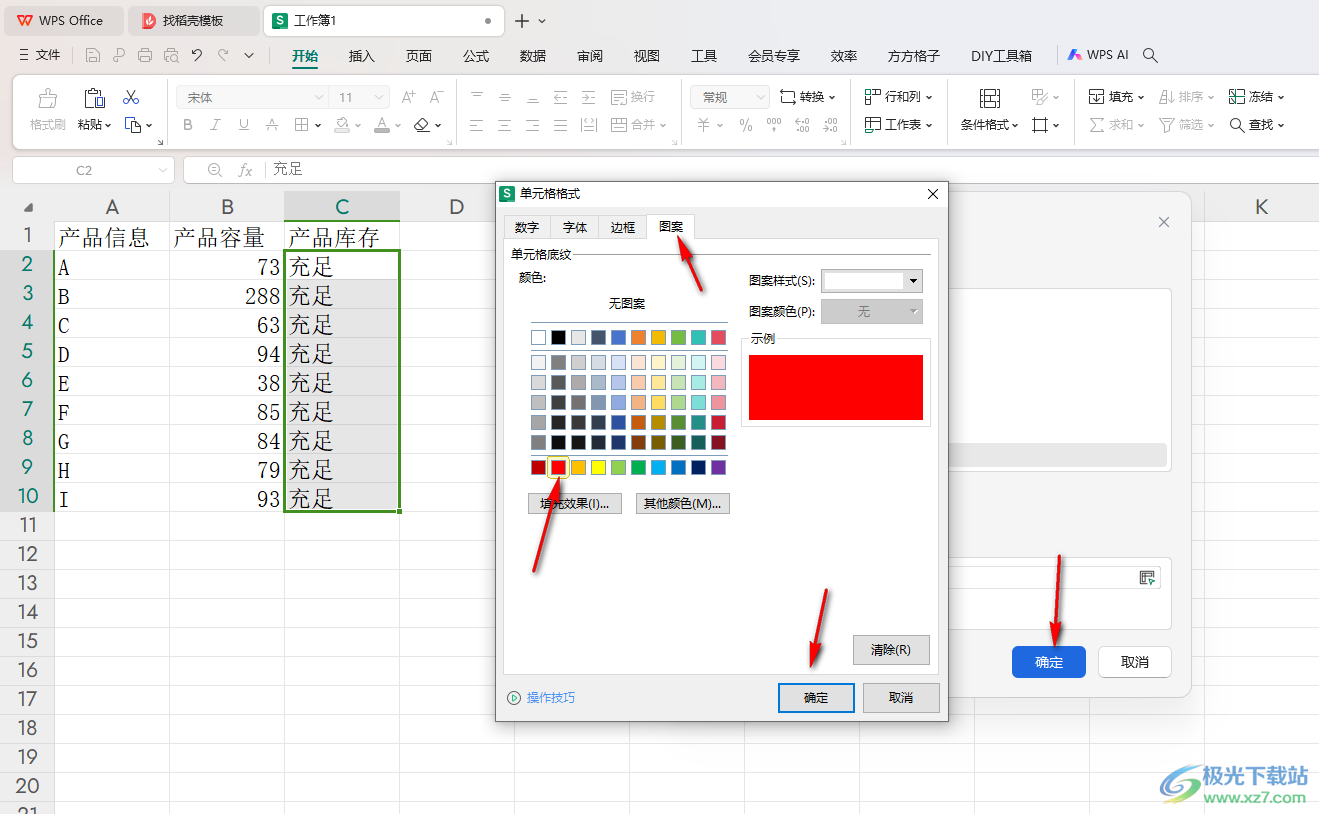Click the Conditional Formatting (条件格式) icon
The width and height of the screenshot is (1319, 814).
[x=989, y=98]
